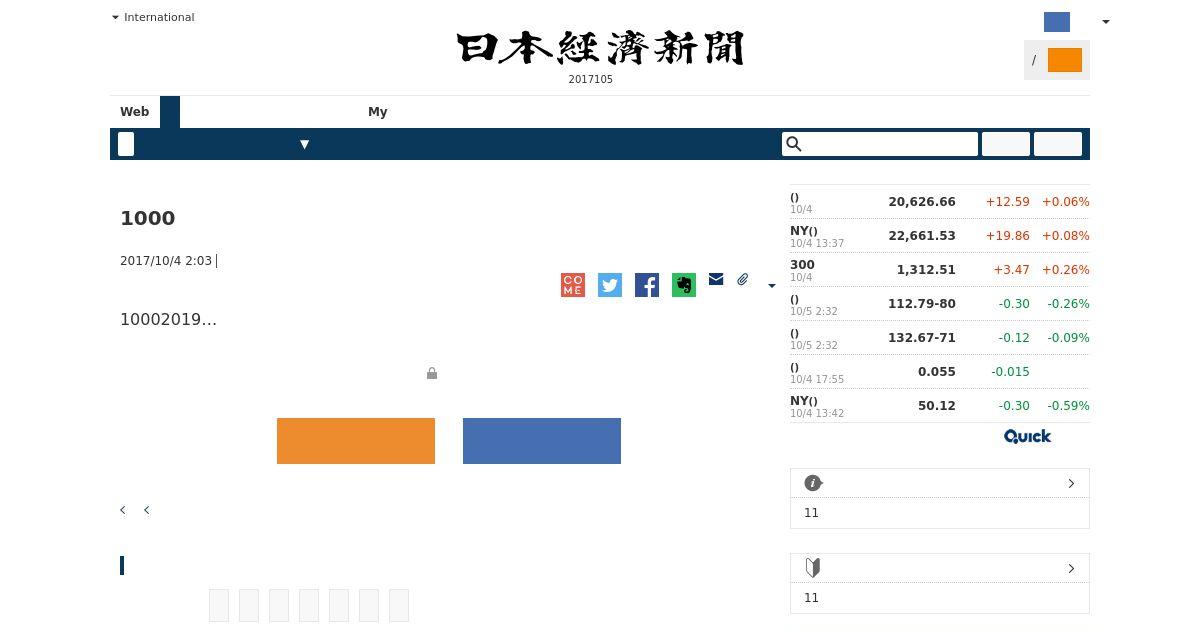Open account dropdown arrow at top right
Image resolution: width=1200 pixels, height=630 pixels.
[1105, 22]
